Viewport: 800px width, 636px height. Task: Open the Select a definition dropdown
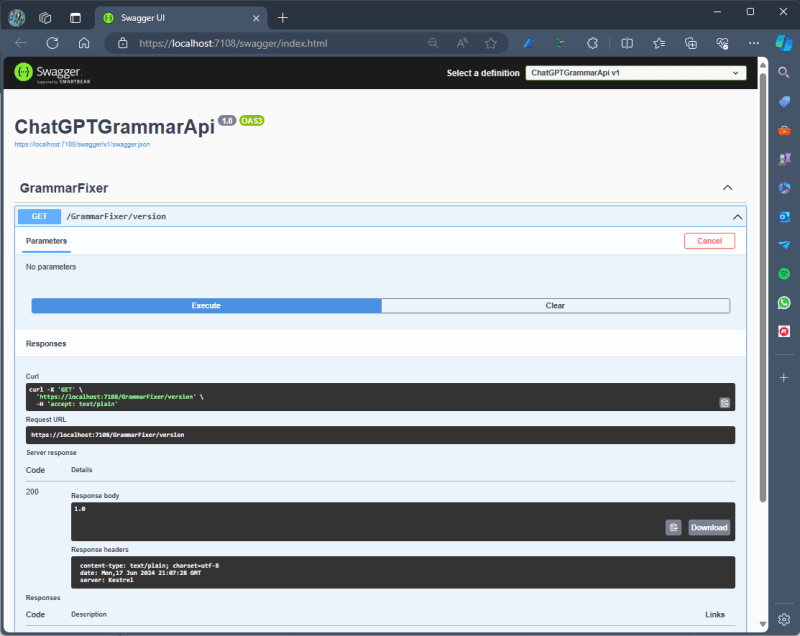pyautogui.click(x=636, y=73)
